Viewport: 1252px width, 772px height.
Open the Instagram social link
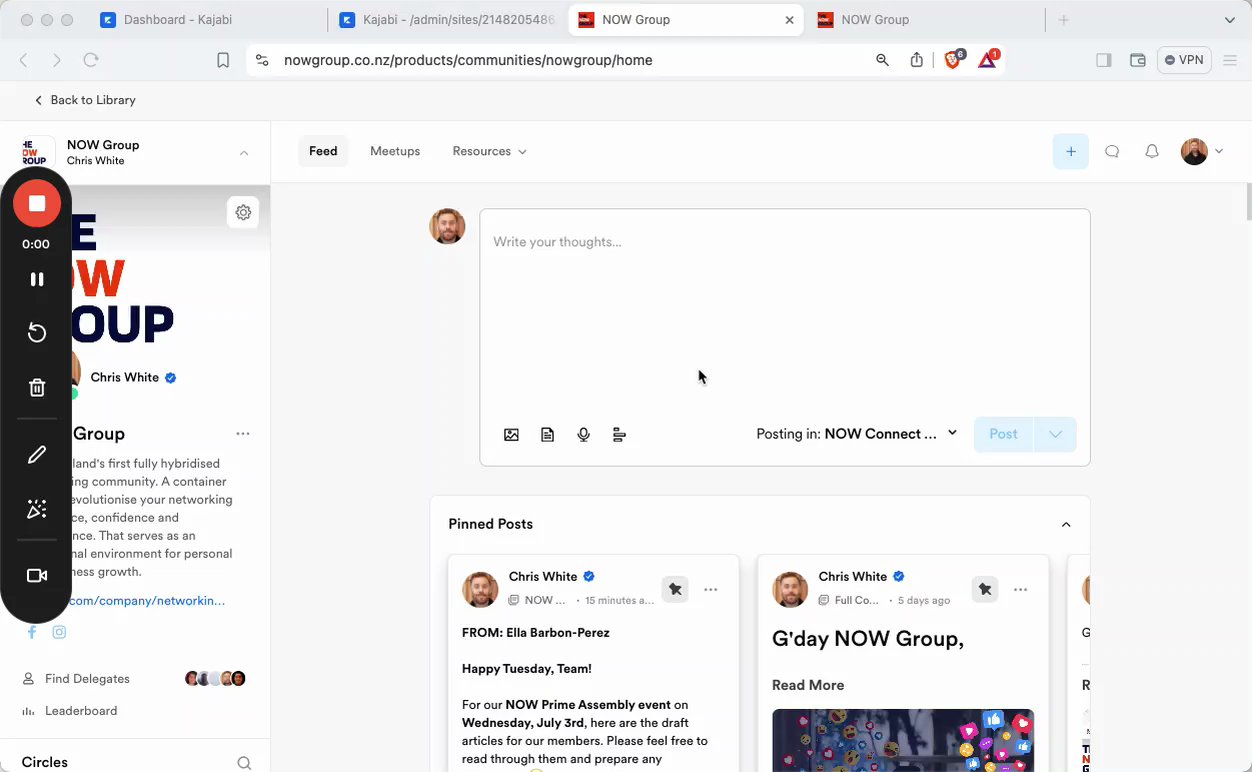point(60,633)
